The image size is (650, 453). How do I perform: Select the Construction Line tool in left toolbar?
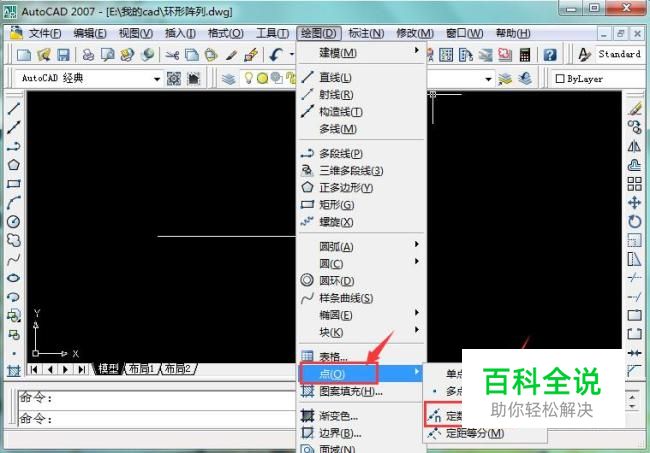point(14,127)
